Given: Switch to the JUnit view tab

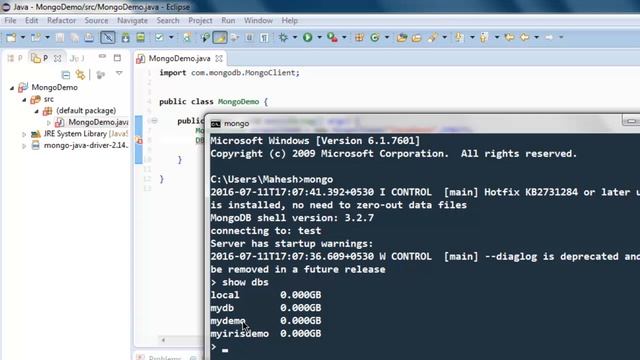Looking at the screenshot, I should [77, 58].
